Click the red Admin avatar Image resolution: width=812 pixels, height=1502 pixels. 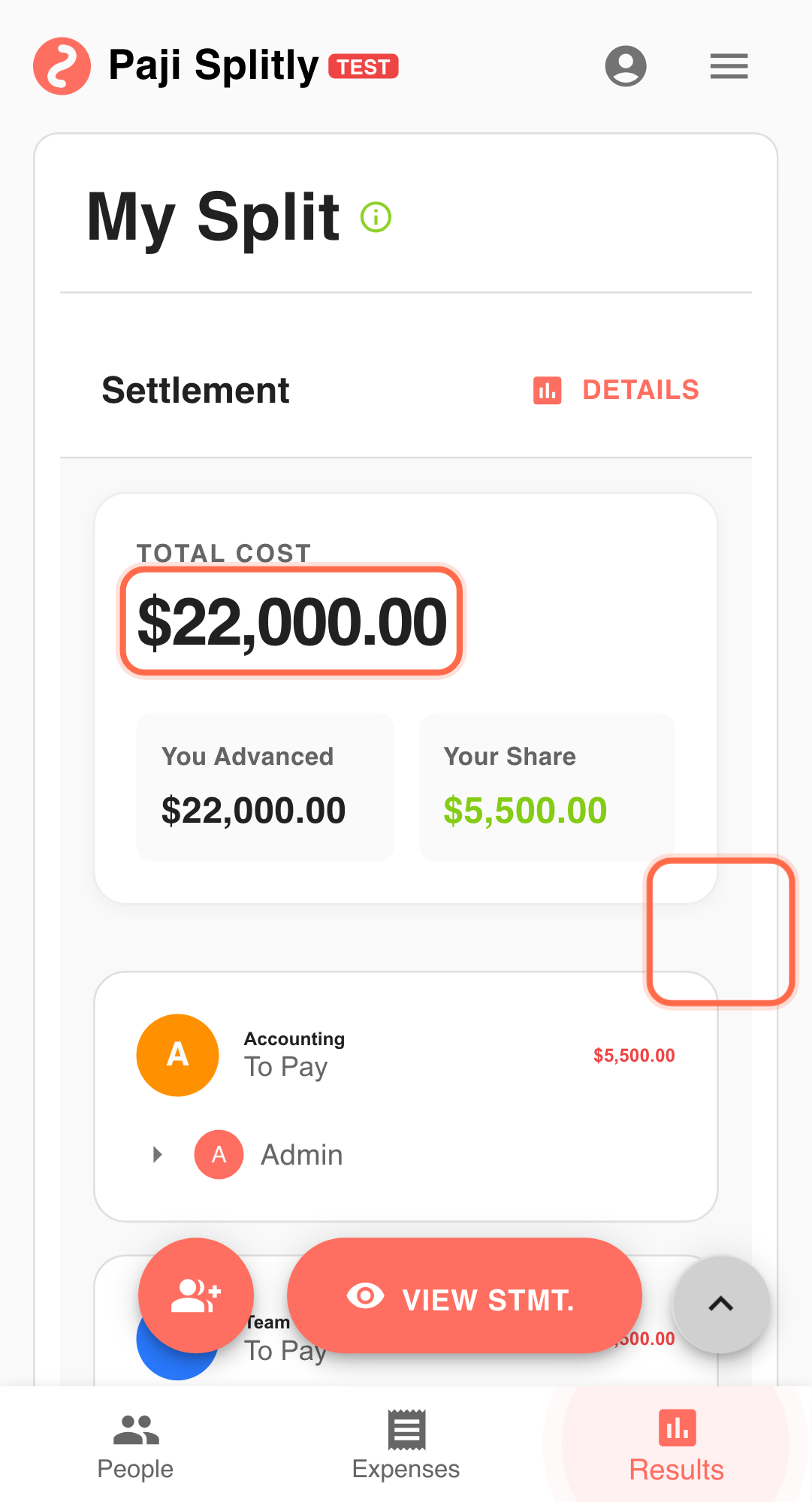coord(219,1154)
